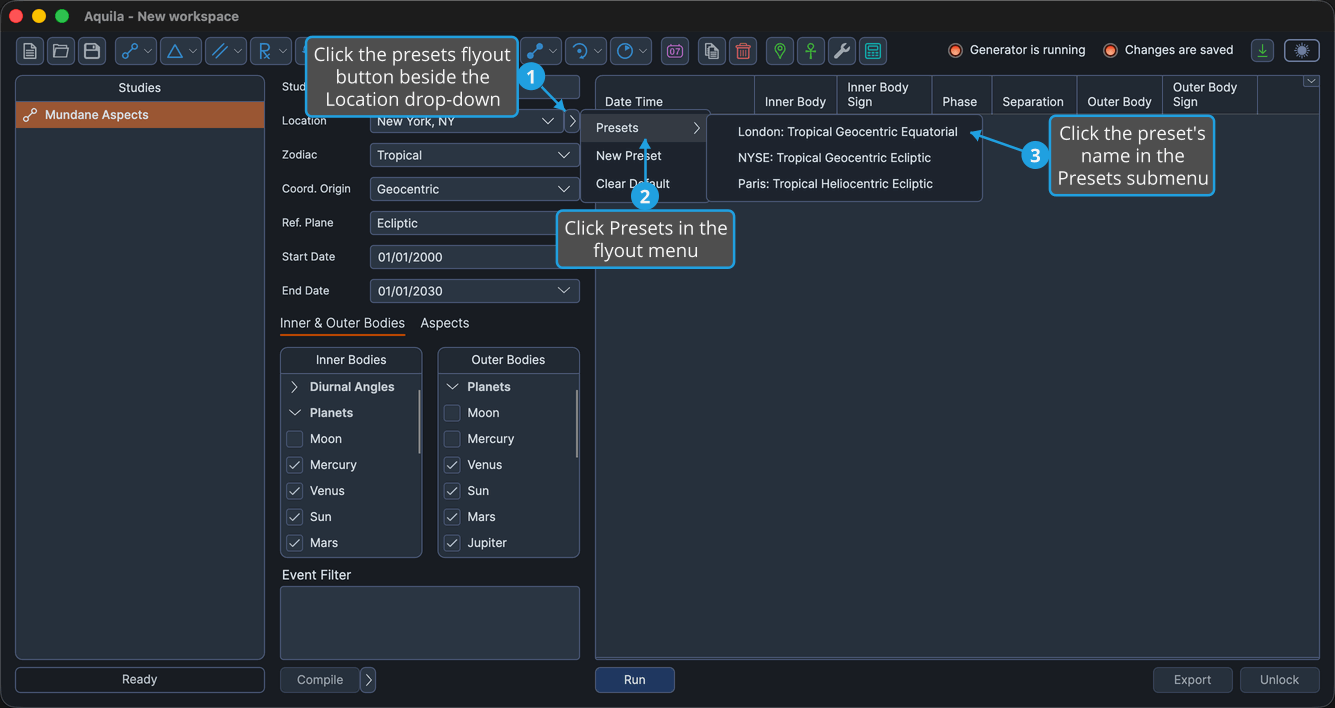Image resolution: width=1335 pixels, height=708 pixels.
Task: Click the green ankh symbol icon
Action: tap(811, 51)
